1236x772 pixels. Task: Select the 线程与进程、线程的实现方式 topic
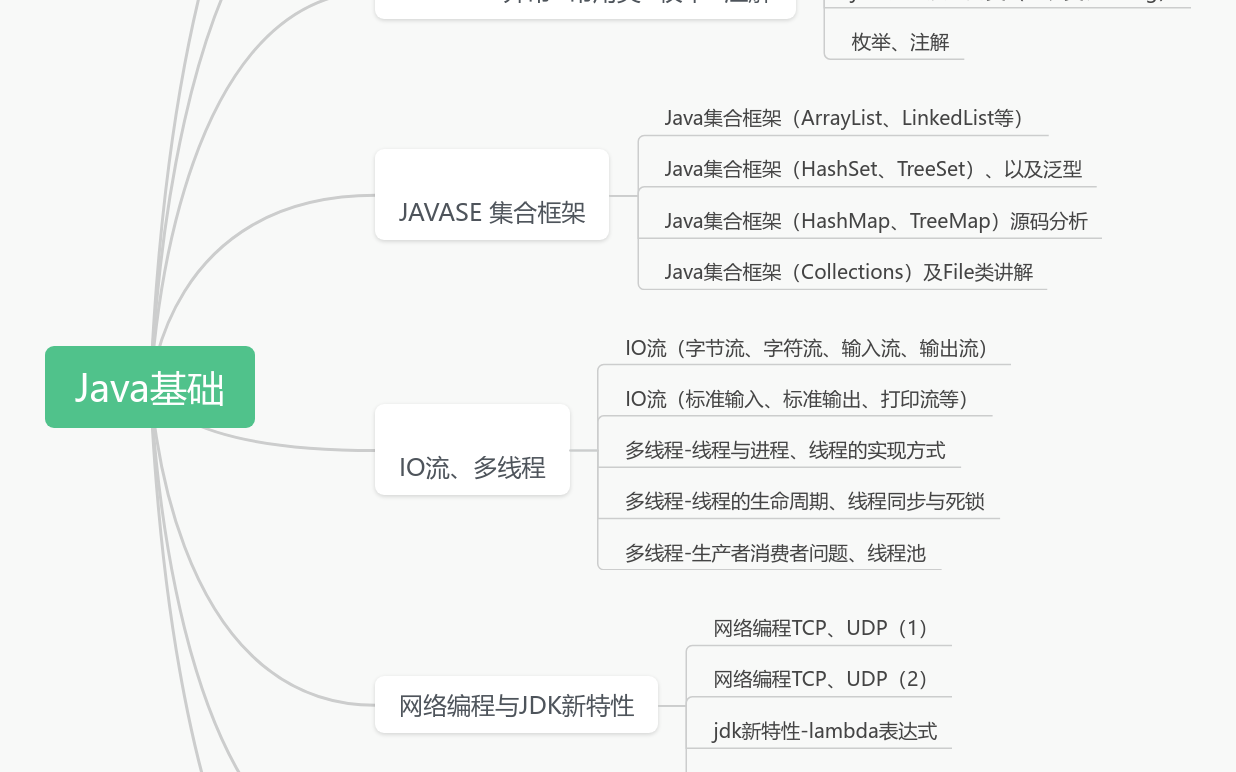point(785,450)
